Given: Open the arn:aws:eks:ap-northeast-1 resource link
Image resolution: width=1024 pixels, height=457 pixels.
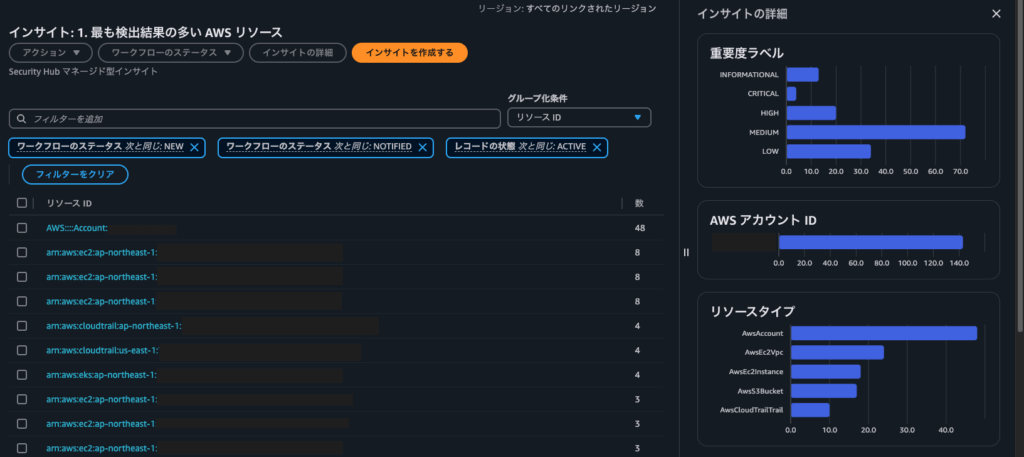Looking at the screenshot, I should click(x=101, y=375).
